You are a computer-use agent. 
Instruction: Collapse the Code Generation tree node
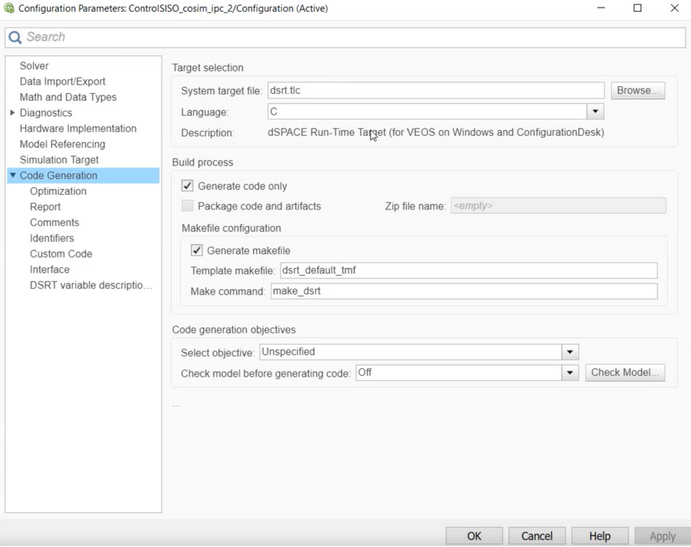coord(12,176)
